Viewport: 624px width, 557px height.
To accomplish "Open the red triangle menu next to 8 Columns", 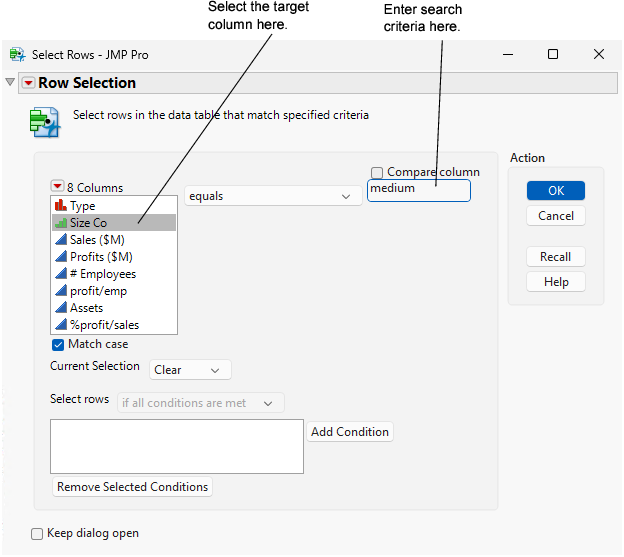I will click(57, 186).
